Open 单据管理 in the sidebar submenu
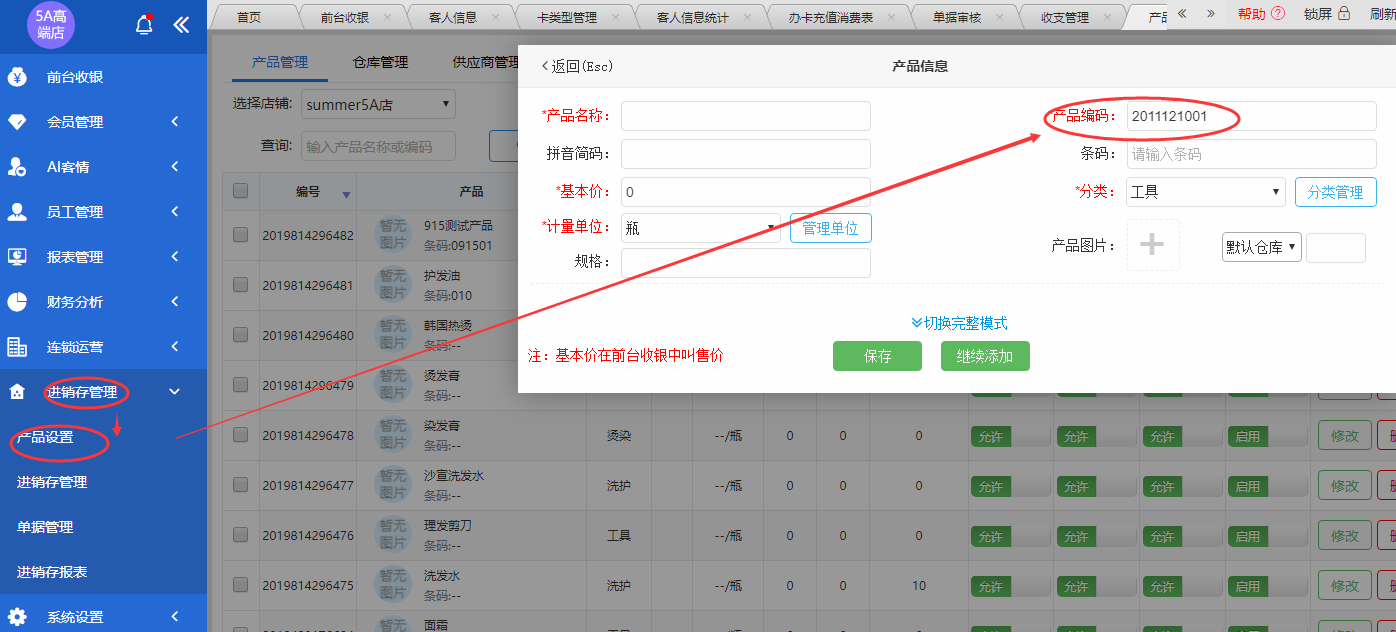 pyautogui.click(x=45, y=527)
